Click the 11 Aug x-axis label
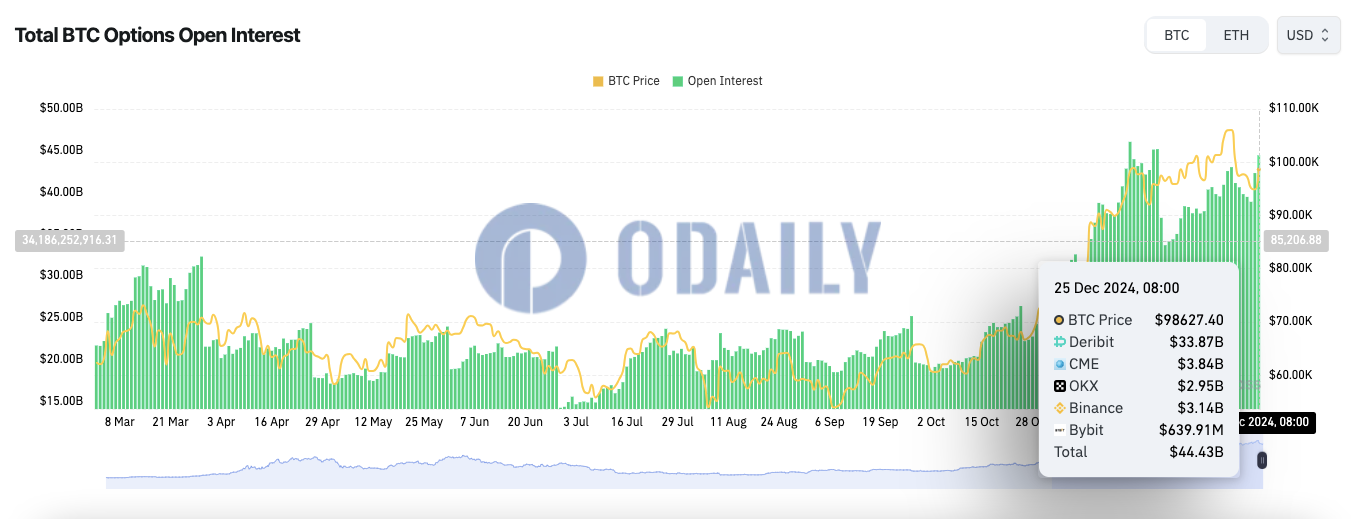The height and width of the screenshot is (519, 1356). pos(728,422)
